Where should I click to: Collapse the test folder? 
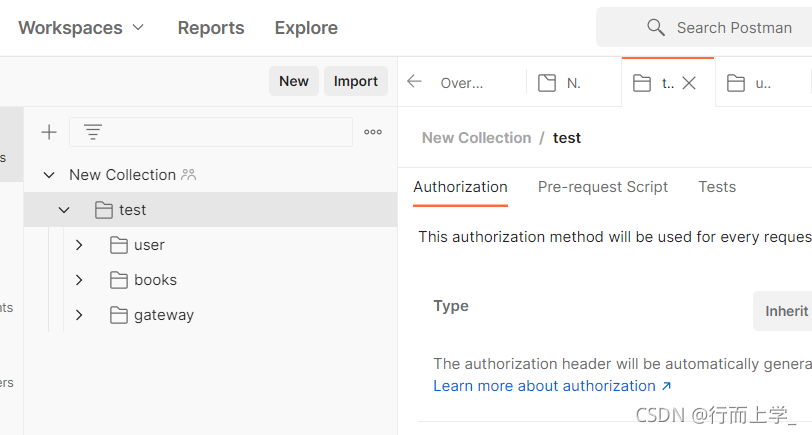tap(64, 210)
